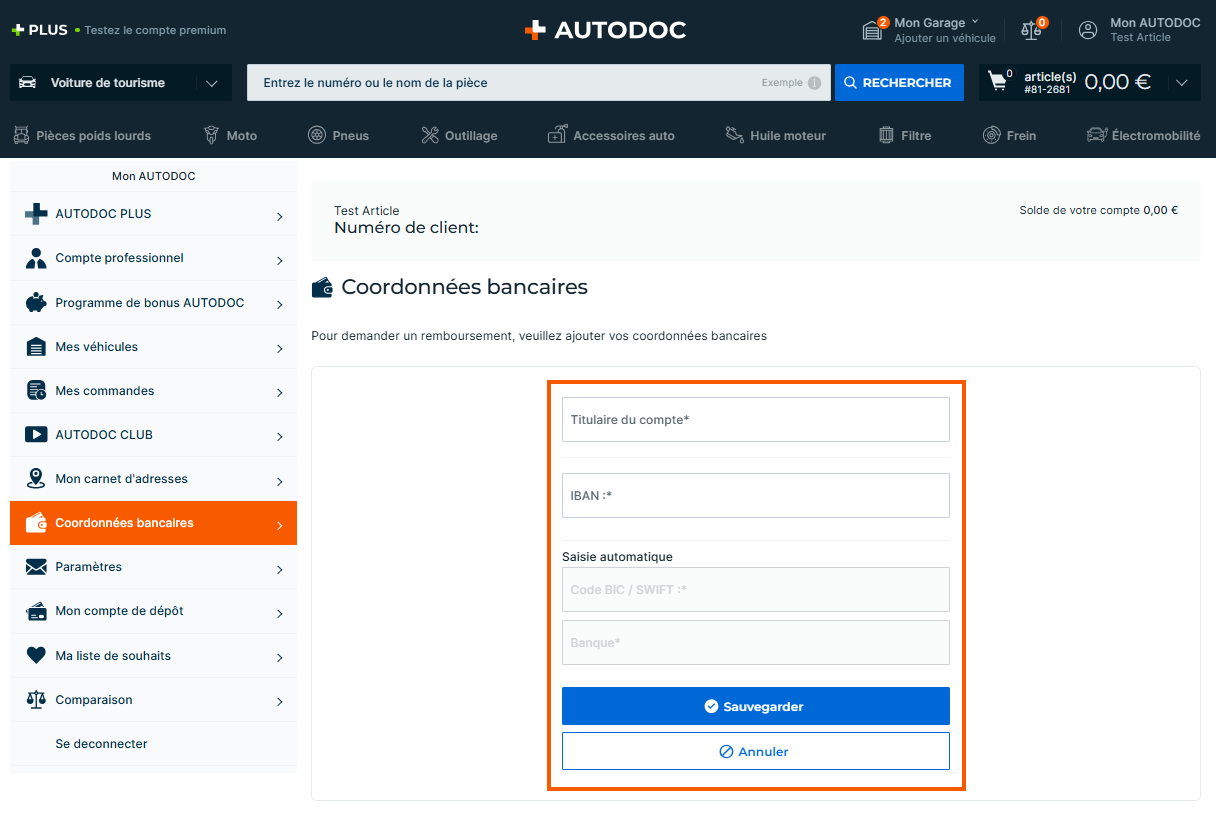The image size is (1216, 831).
Task: Click the search example info icon
Action: (x=814, y=83)
